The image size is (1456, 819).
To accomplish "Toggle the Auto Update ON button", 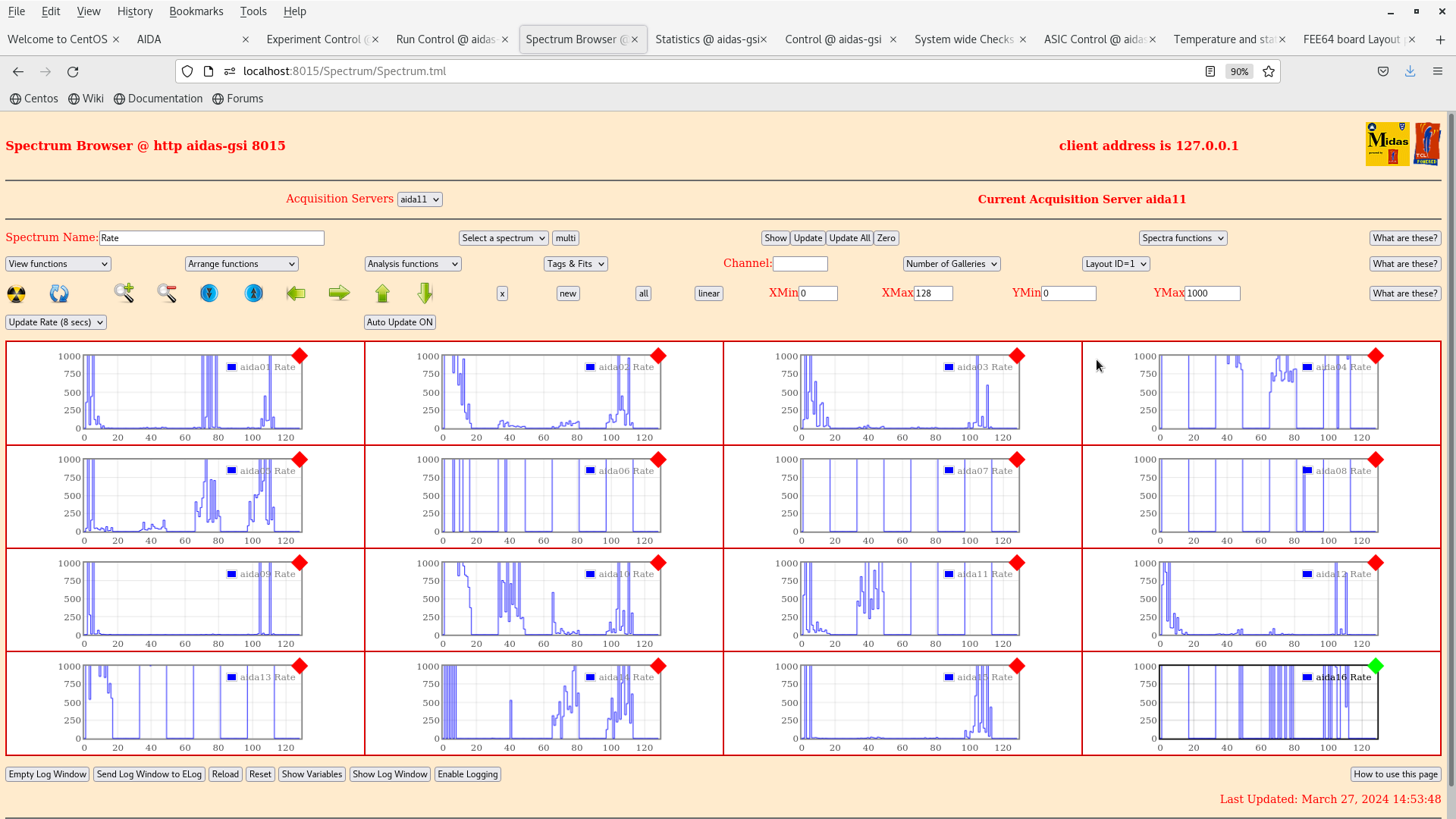I will [x=400, y=322].
